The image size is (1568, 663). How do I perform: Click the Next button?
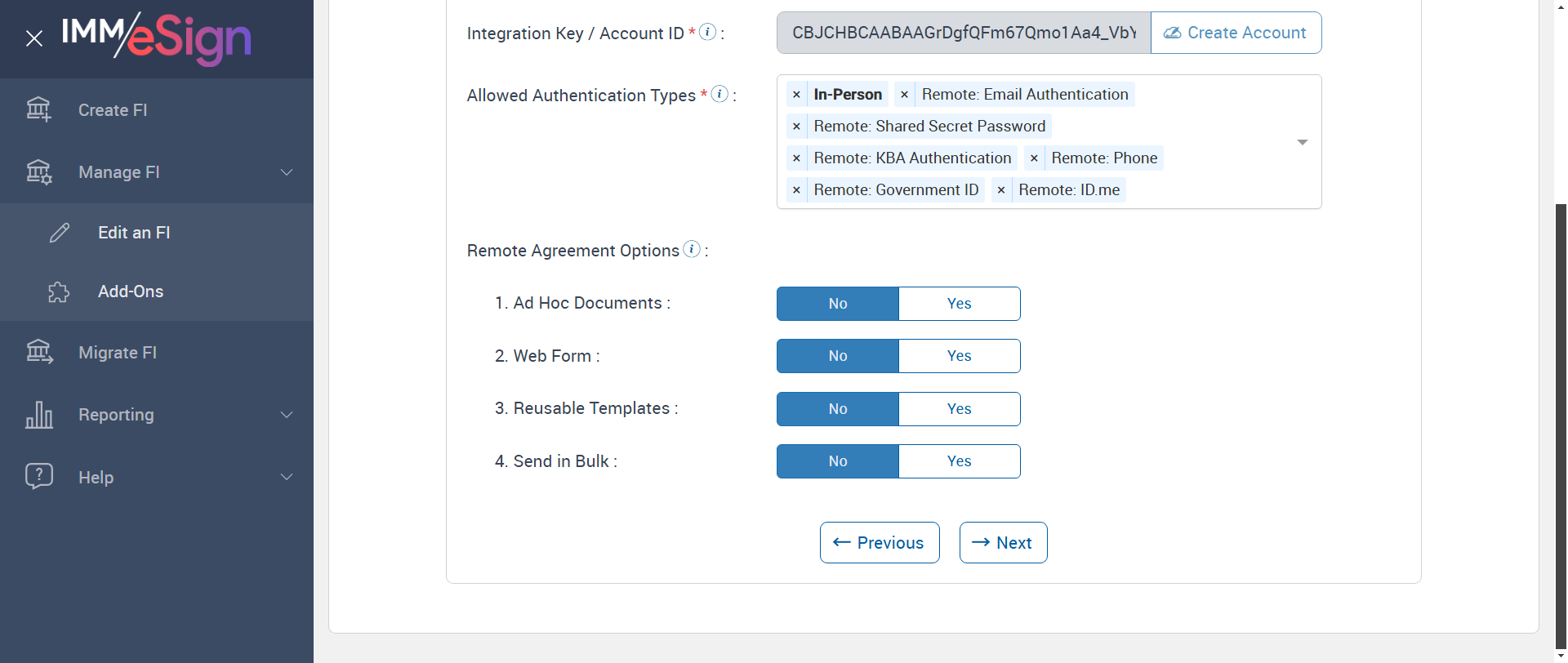click(x=1003, y=543)
